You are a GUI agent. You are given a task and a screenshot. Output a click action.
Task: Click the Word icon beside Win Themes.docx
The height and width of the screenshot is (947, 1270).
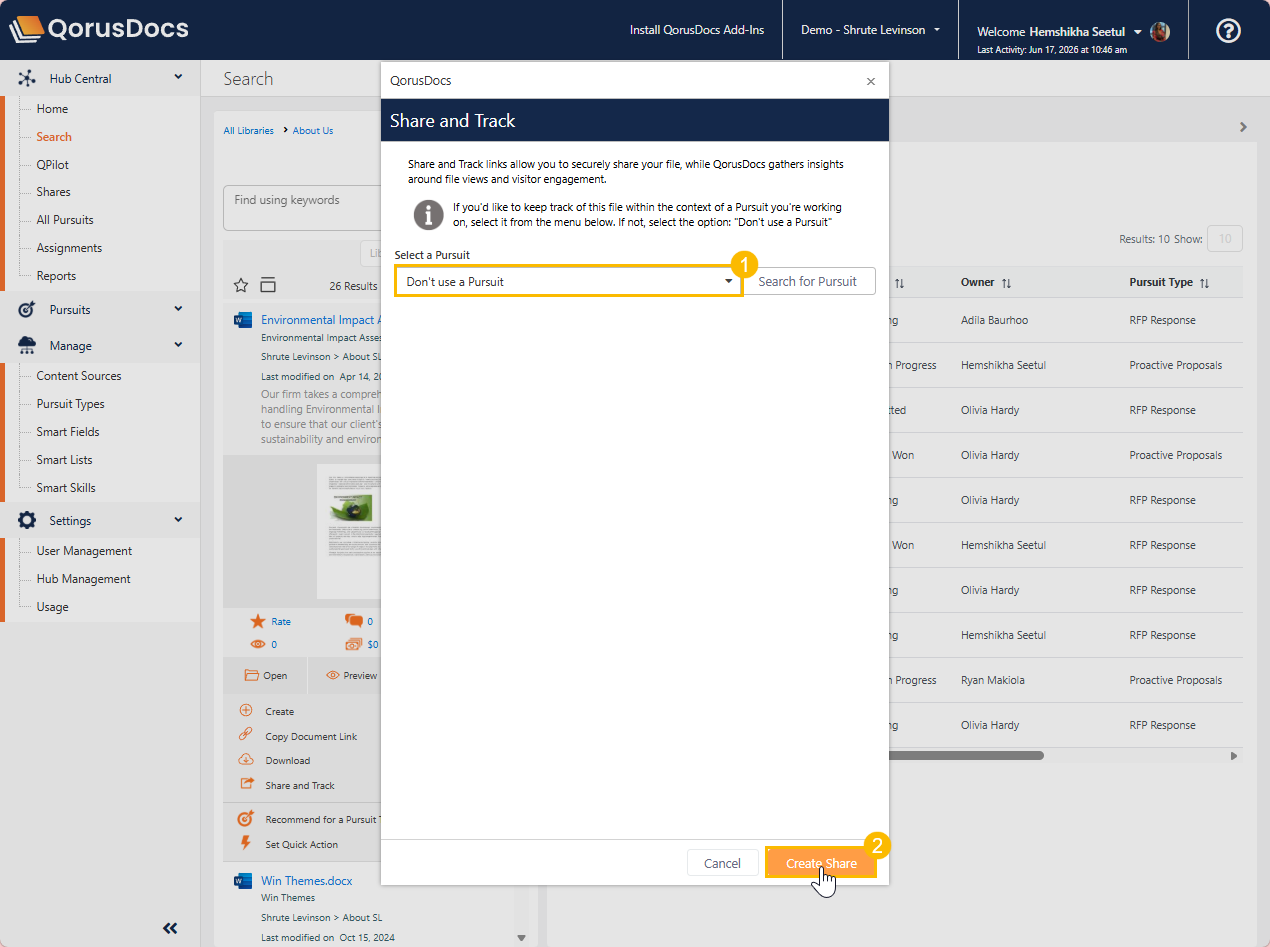click(x=243, y=881)
